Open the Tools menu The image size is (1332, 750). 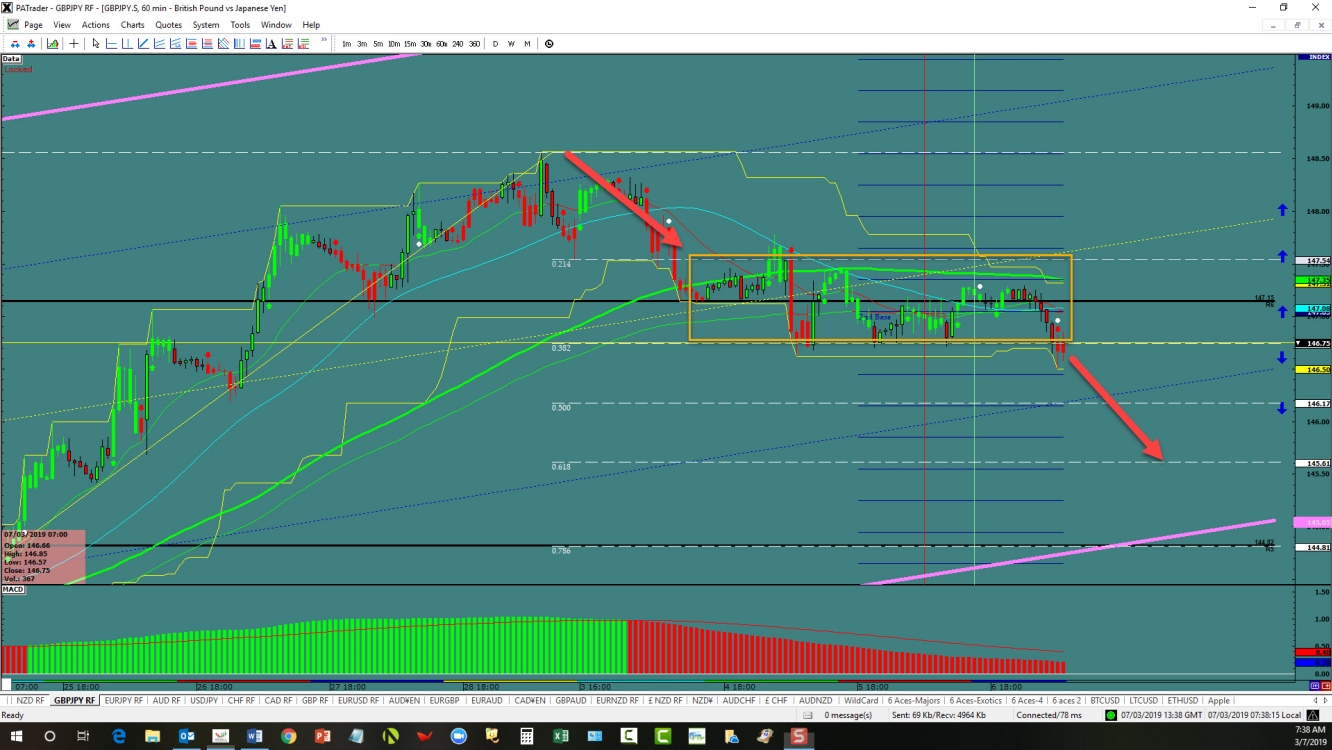tap(240, 25)
